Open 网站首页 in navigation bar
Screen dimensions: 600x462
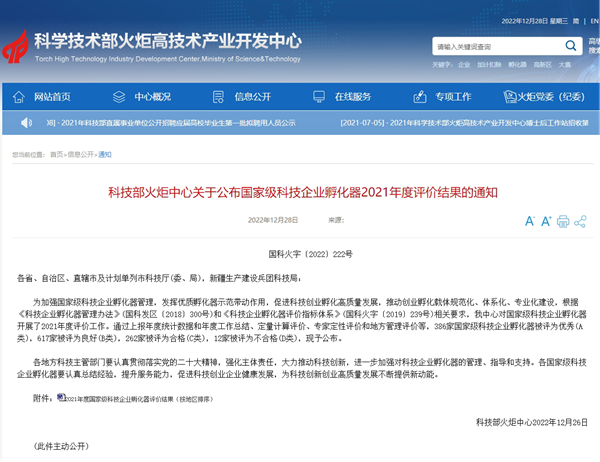43,96
